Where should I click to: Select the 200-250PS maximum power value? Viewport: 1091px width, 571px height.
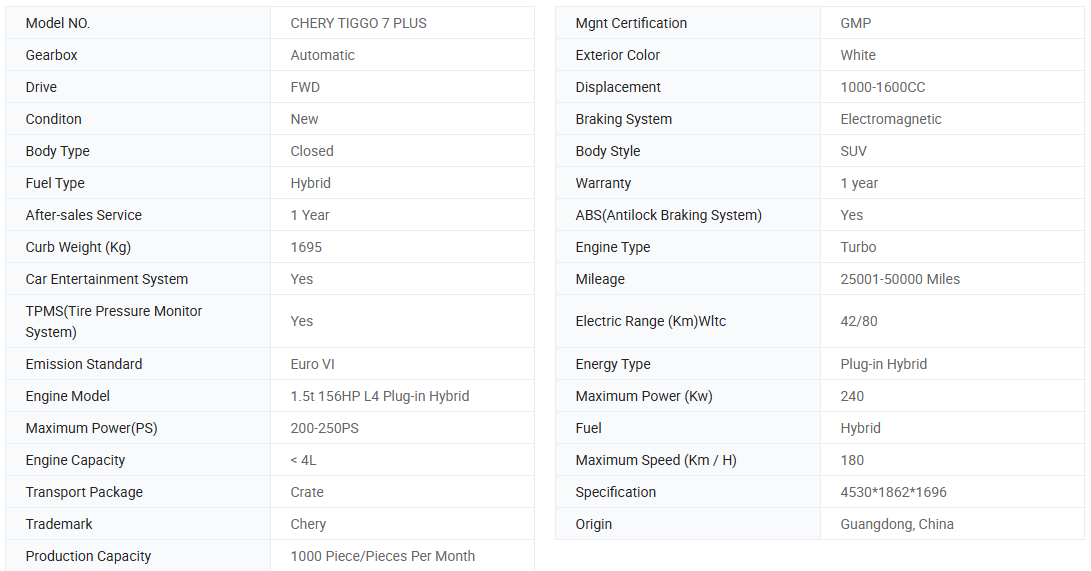point(324,428)
